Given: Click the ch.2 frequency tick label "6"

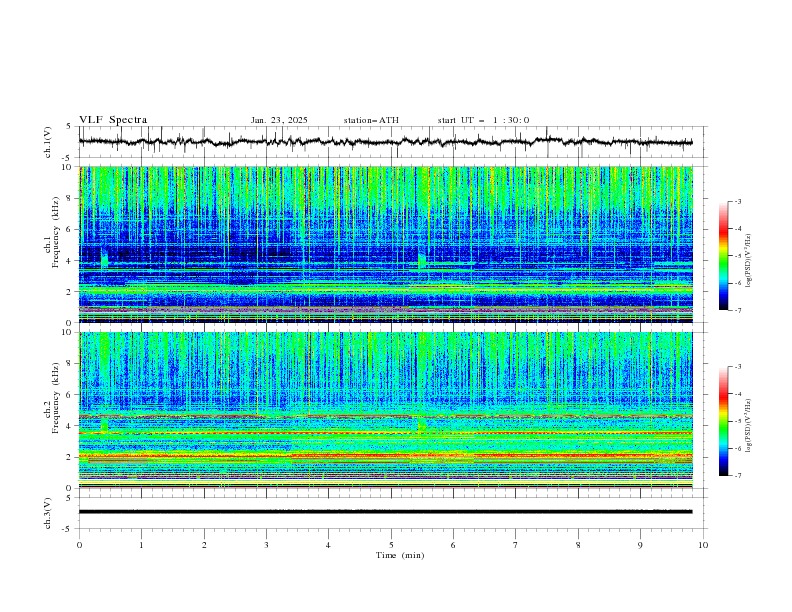Looking at the screenshot, I should click(x=70, y=394).
